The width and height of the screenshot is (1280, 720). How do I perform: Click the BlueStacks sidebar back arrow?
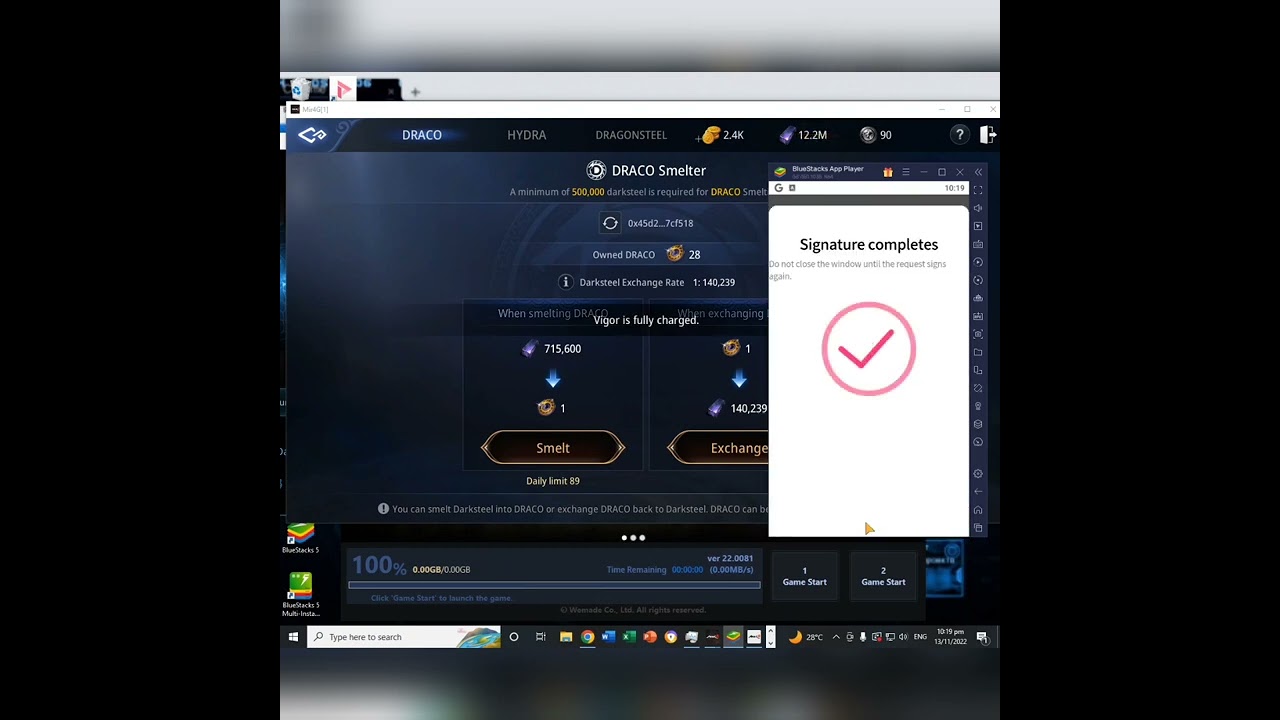tap(978, 492)
